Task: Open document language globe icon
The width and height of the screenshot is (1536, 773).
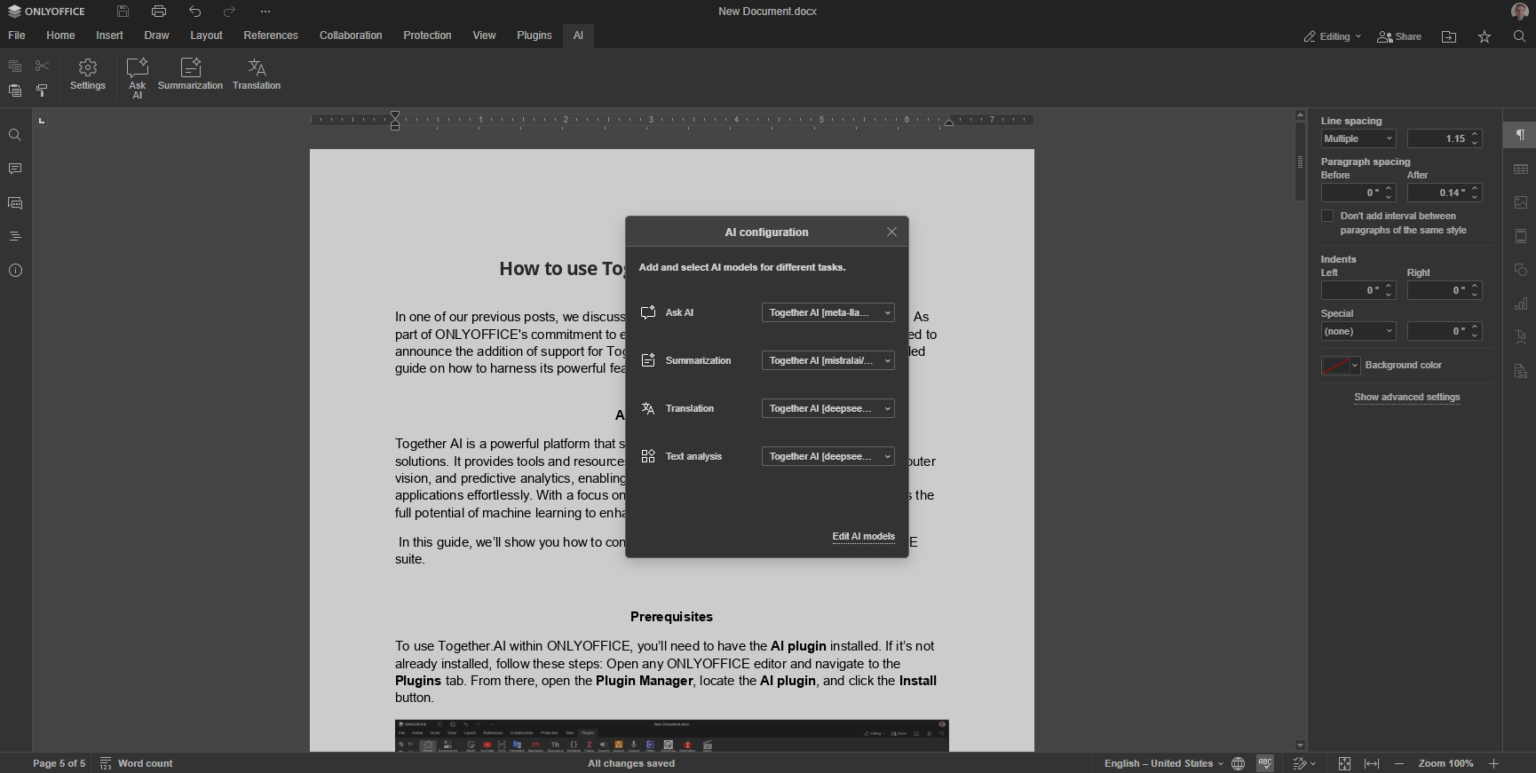Action: tap(1238, 763)
